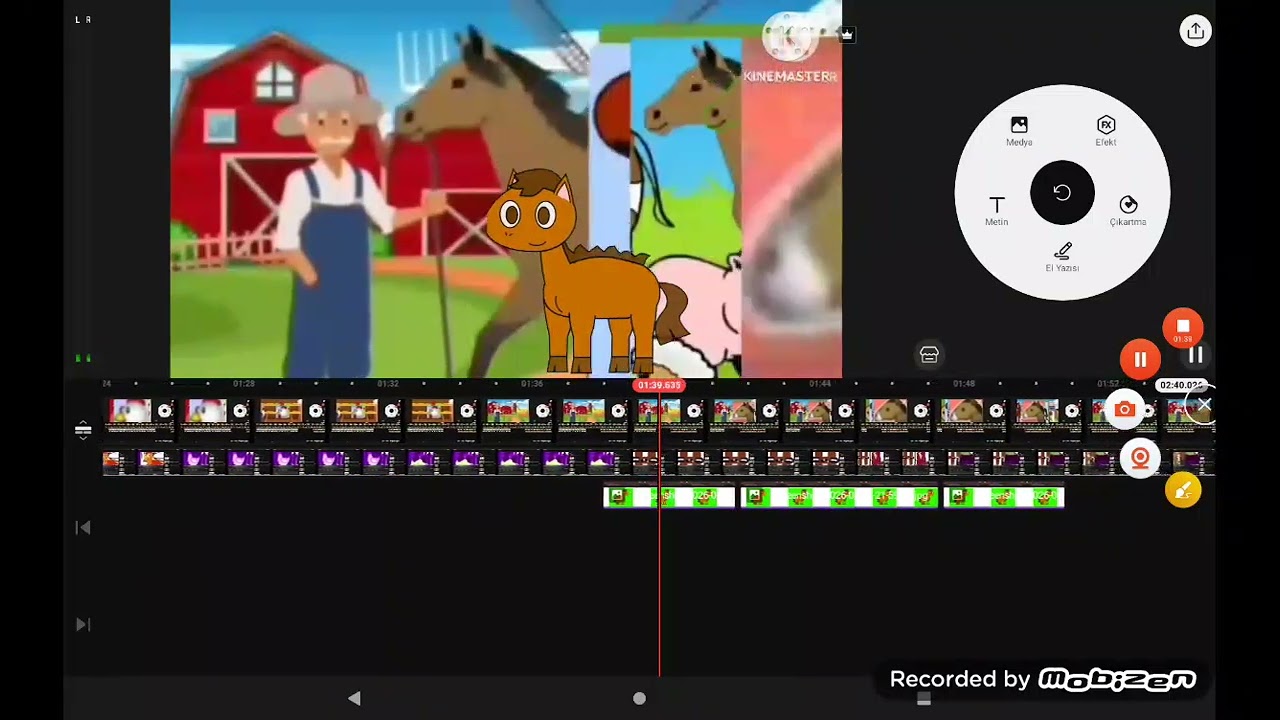Image resolution: width=1280 pixels, height=720 pixels.
Task: Click the 01:36 timeline ruler mark
Action: (531, 384)
